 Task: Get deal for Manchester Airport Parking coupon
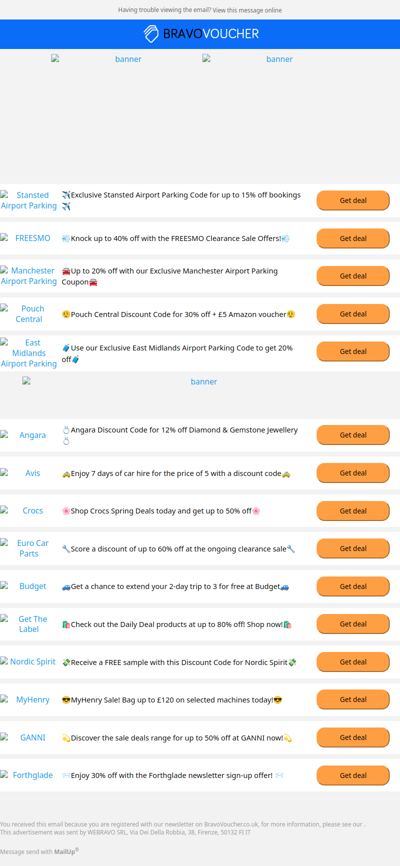tap(353, 276)
